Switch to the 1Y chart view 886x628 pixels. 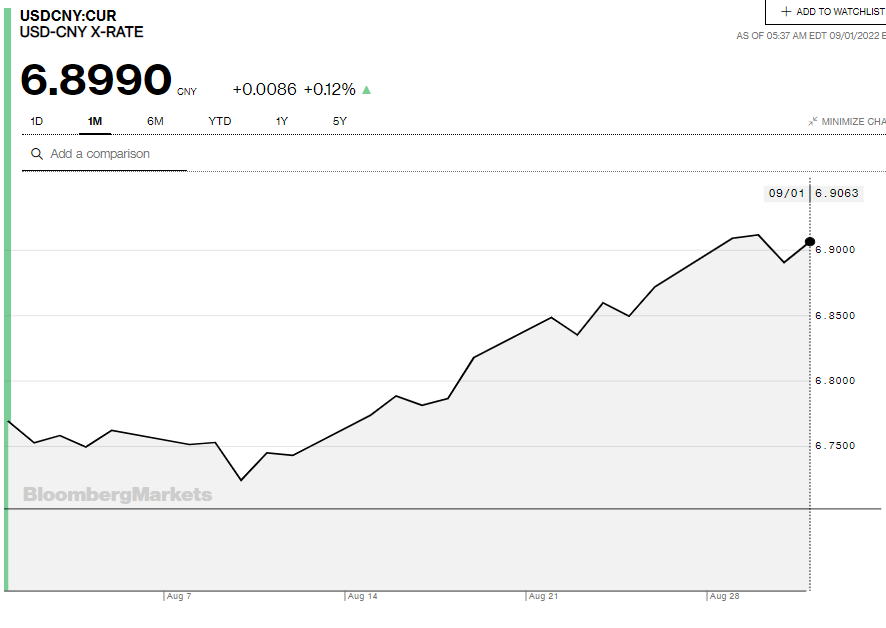(x=282, y=121)
